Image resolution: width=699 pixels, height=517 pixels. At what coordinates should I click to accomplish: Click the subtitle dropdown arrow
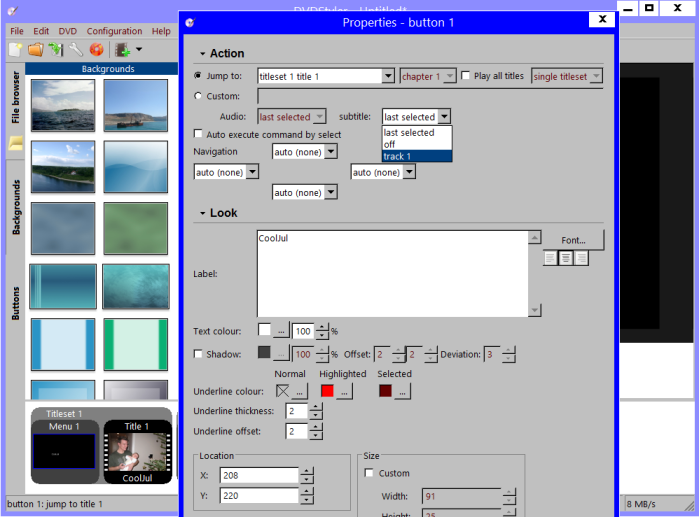(444, 117)
